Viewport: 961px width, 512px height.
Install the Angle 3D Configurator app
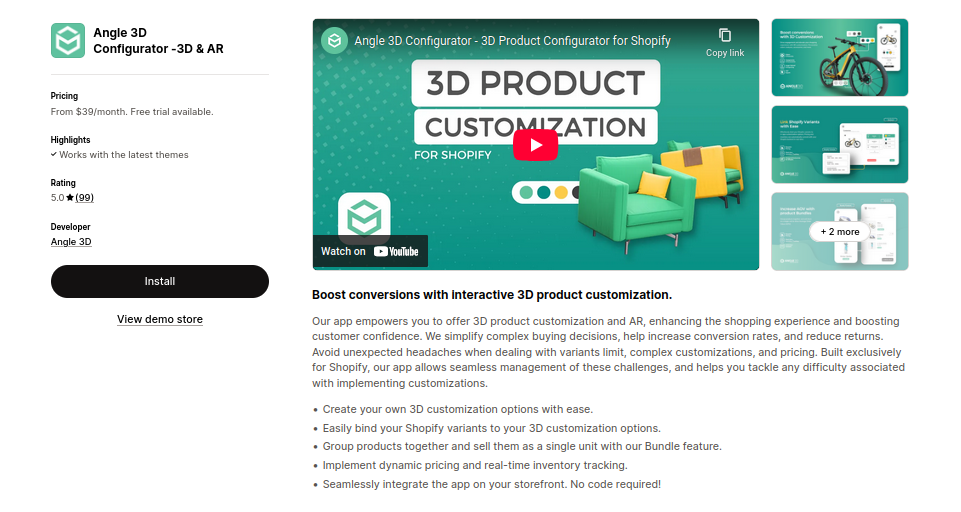click(160, 281)
